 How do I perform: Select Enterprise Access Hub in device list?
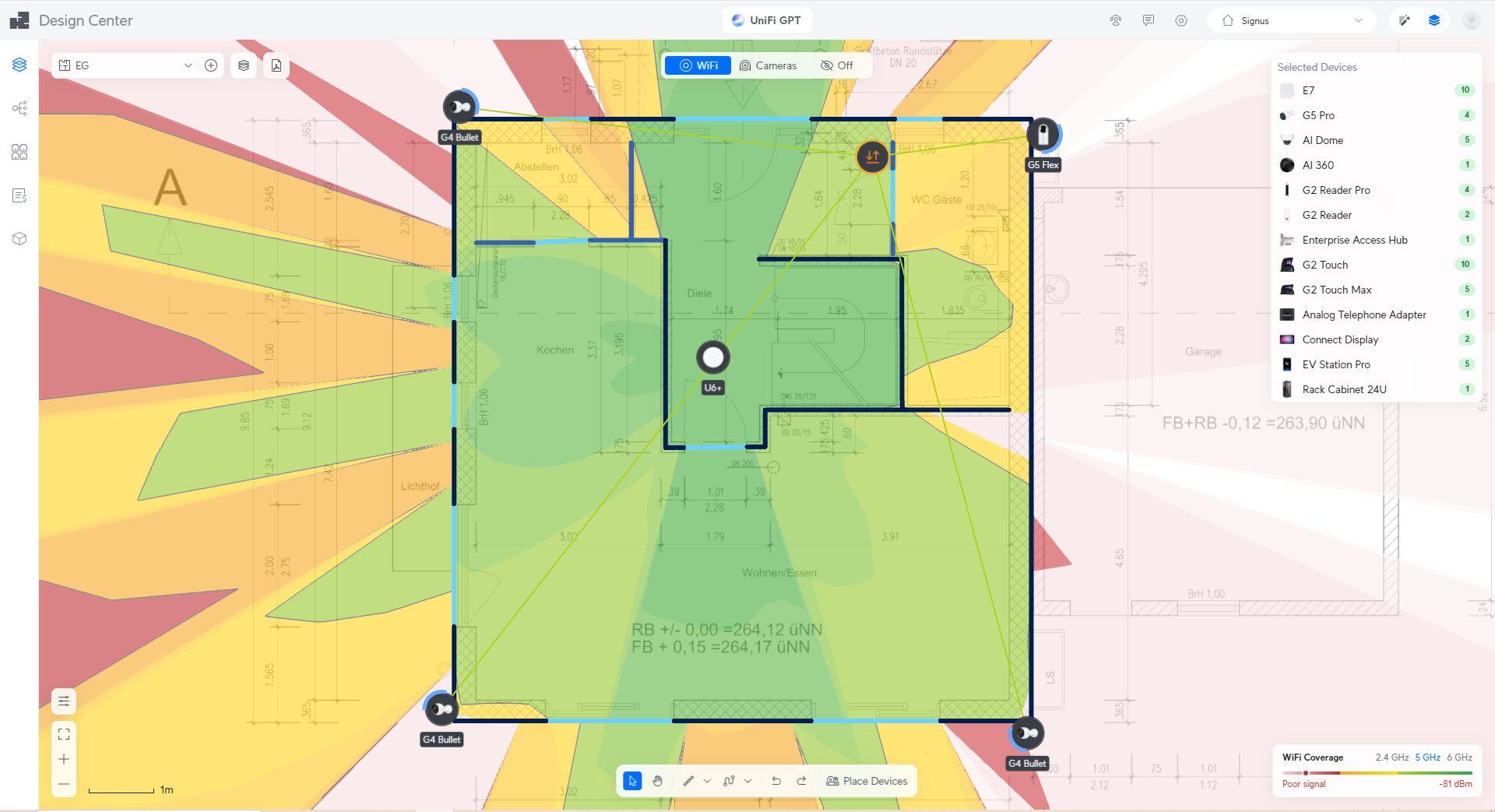click(1377, 240)
